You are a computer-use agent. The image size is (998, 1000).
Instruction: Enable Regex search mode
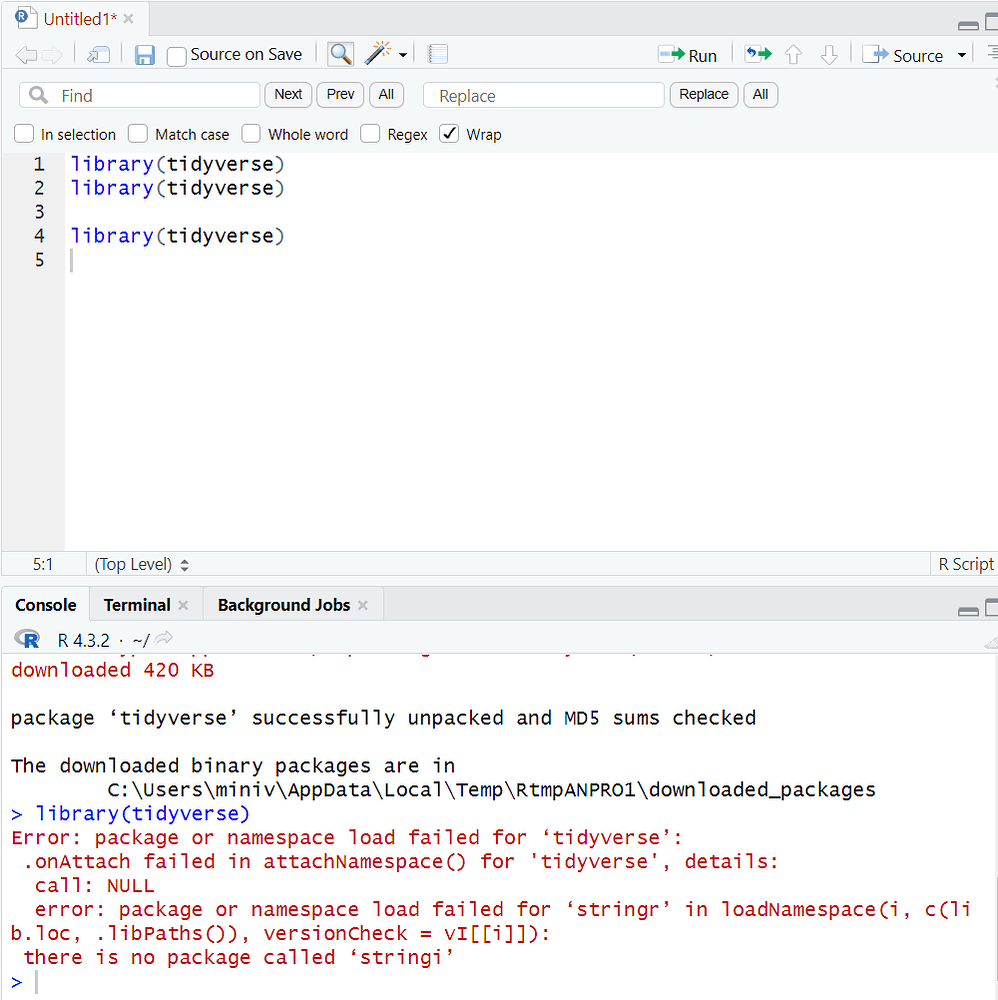369,133
